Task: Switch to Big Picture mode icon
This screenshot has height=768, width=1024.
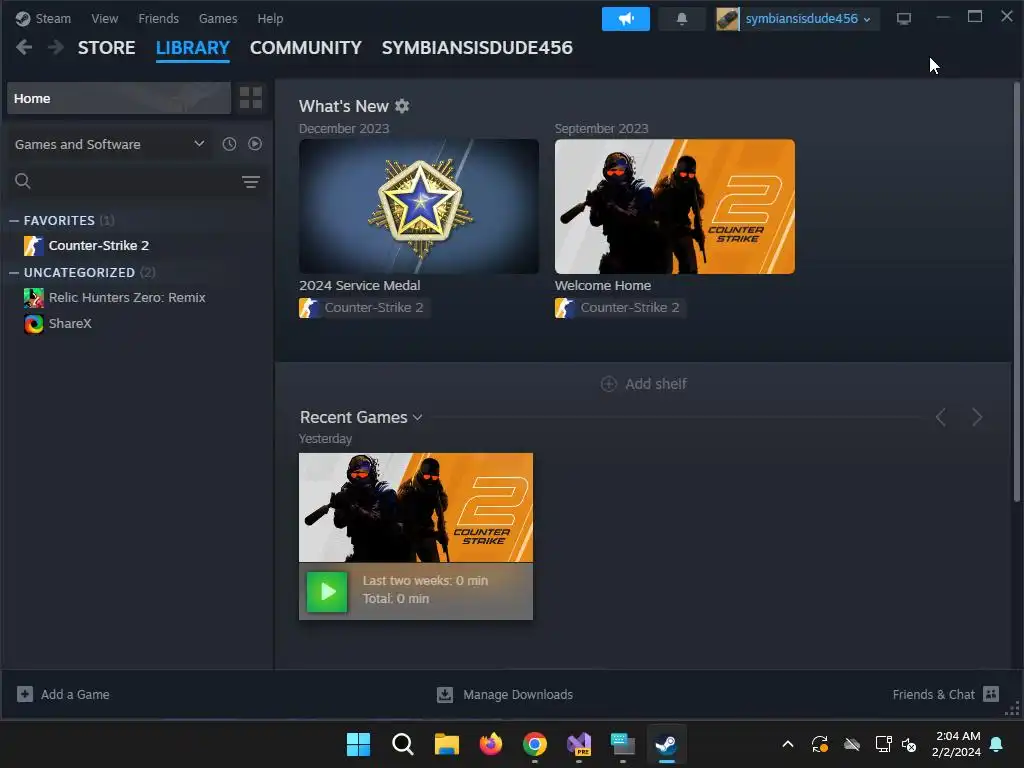Action: [x=903, y=19]
